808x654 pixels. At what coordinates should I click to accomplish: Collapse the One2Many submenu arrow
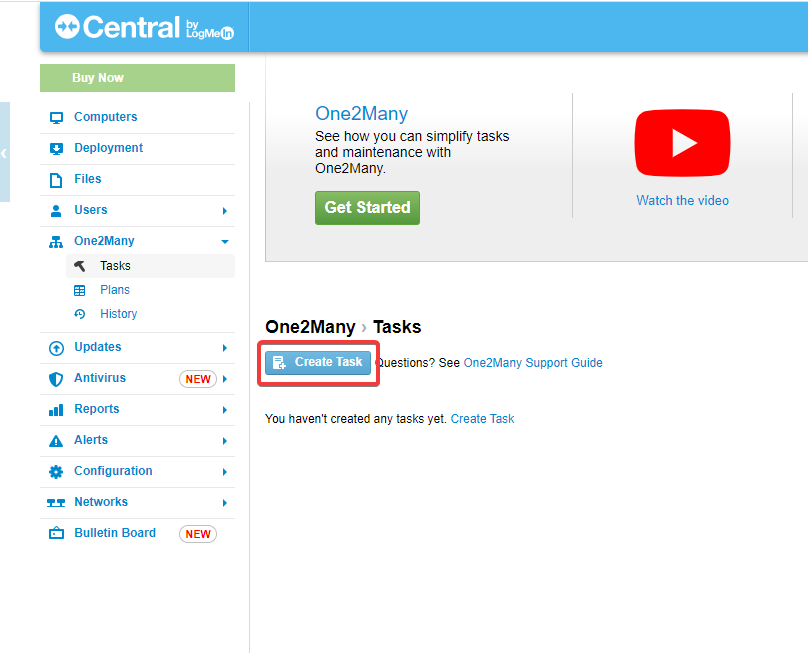225,242
